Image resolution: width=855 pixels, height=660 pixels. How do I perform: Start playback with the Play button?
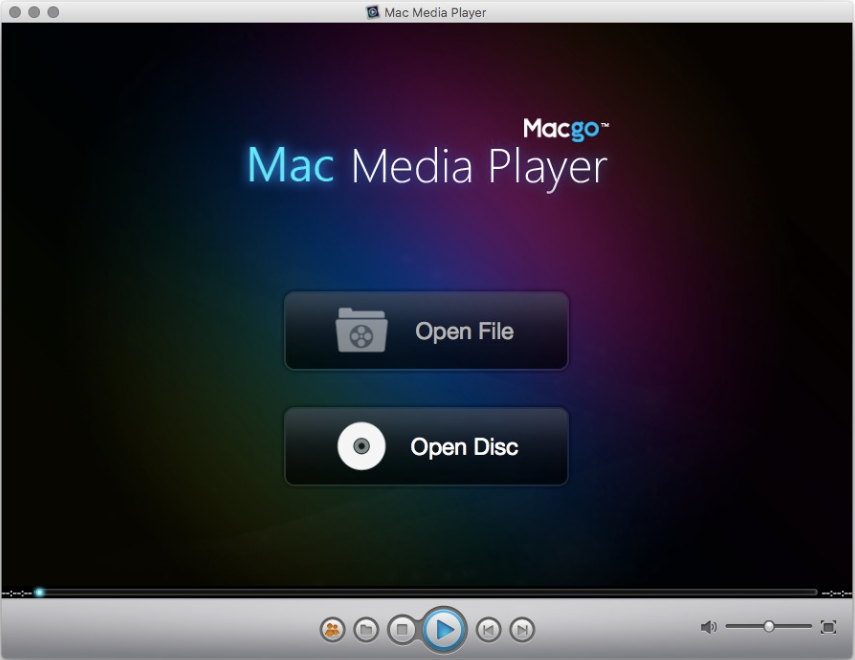tap(443, 629)
